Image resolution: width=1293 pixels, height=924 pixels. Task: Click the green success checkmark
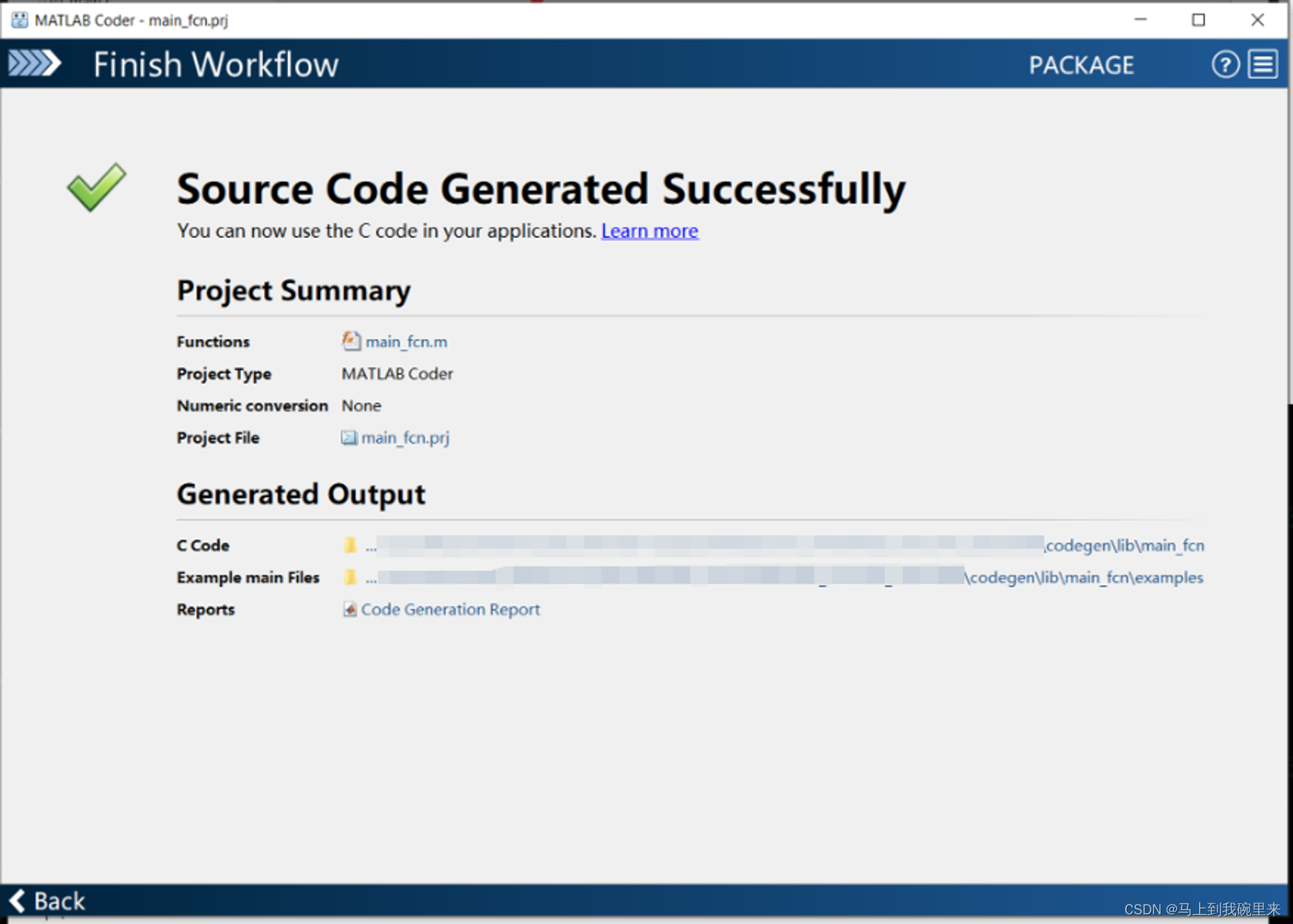(97, 187)
